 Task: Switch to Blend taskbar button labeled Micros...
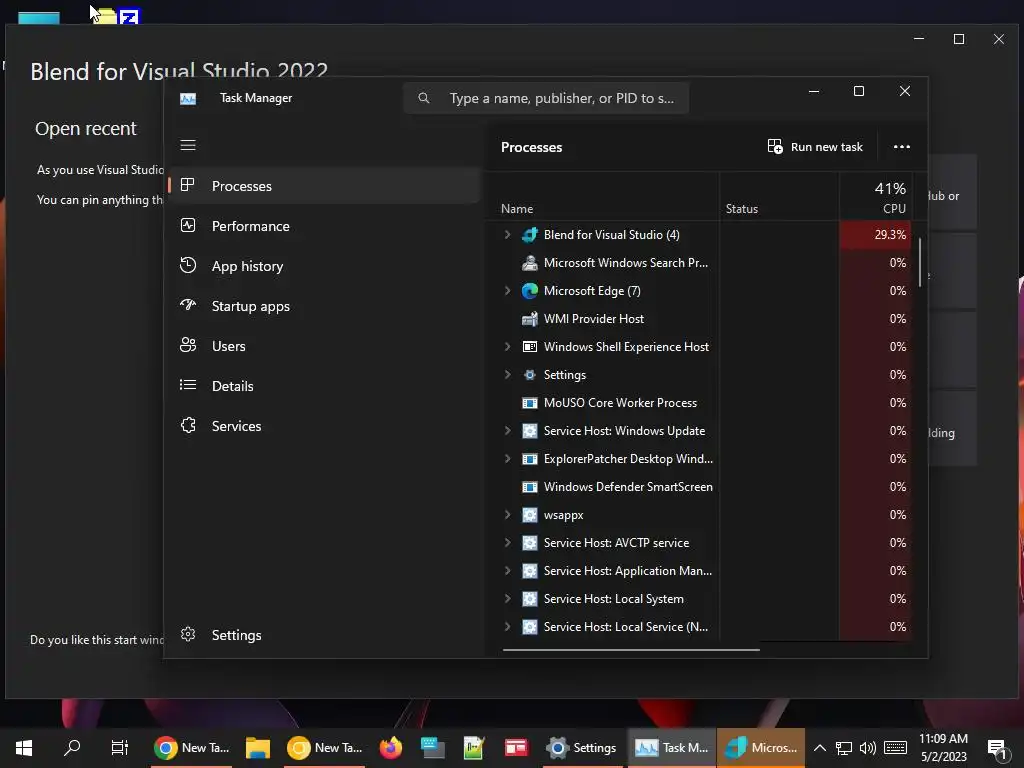pos(761,748)
